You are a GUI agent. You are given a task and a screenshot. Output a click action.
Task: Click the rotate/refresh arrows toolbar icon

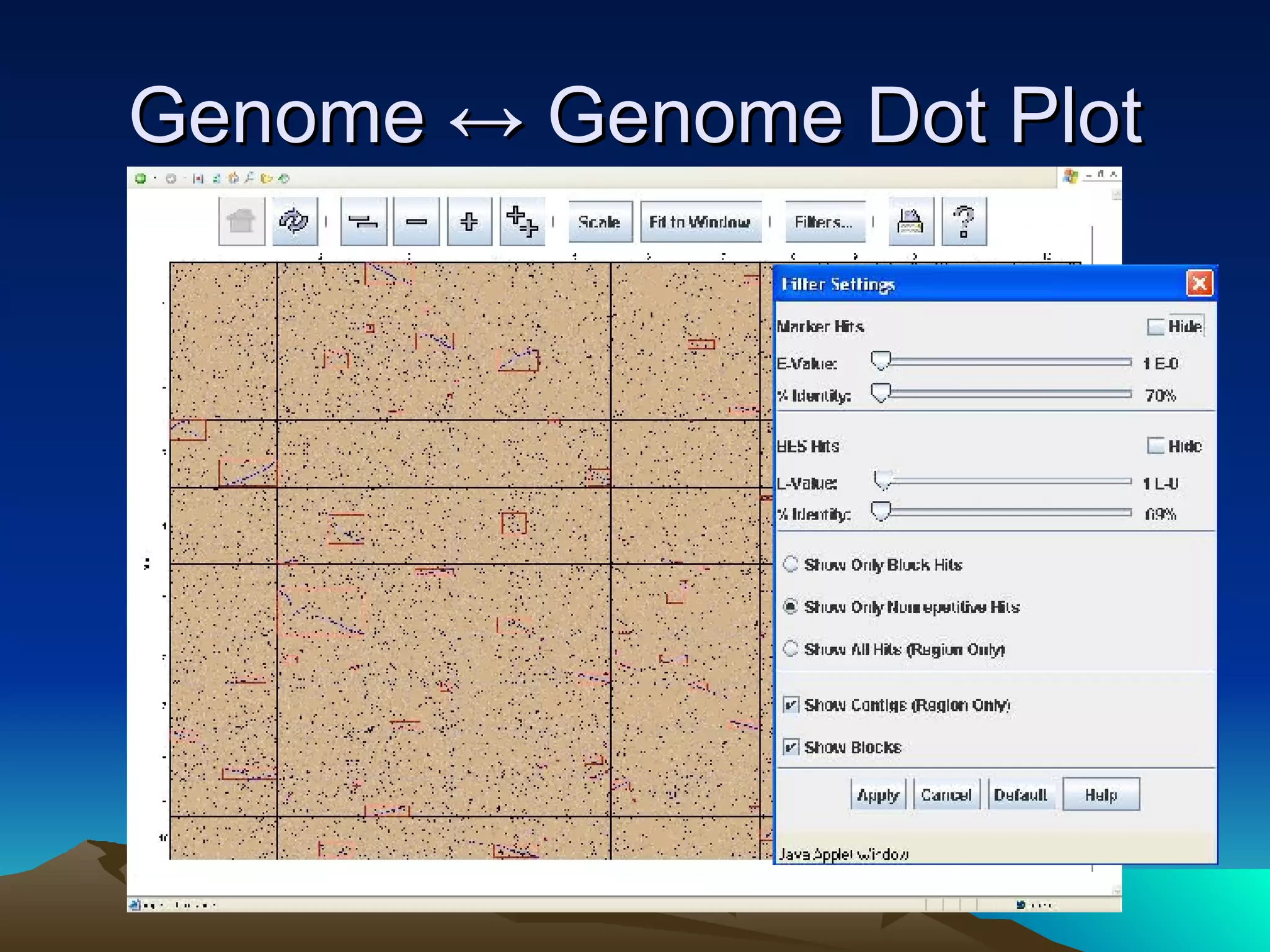tap(294, 221)
